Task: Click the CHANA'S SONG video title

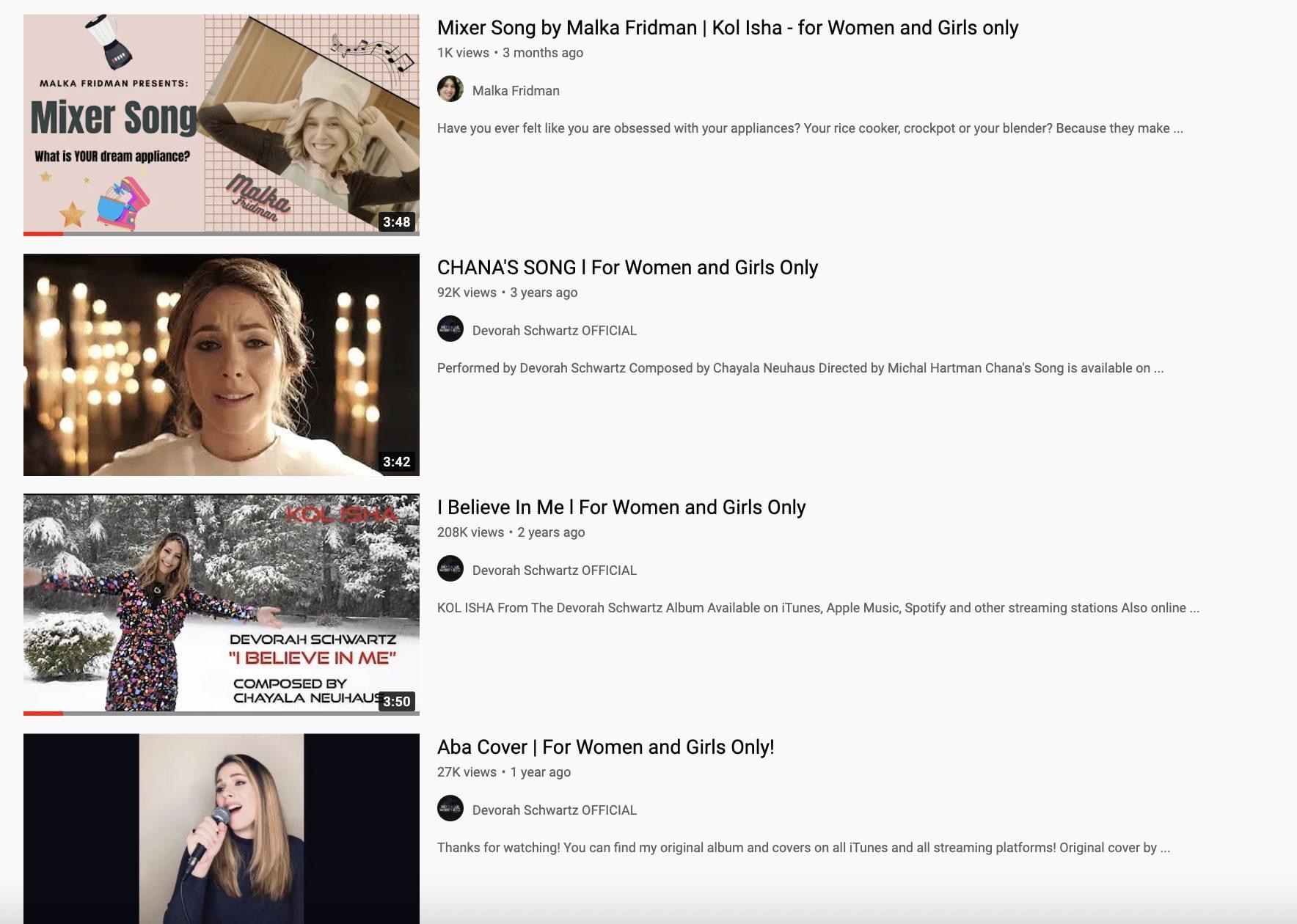Action: (x=627, y=268)
